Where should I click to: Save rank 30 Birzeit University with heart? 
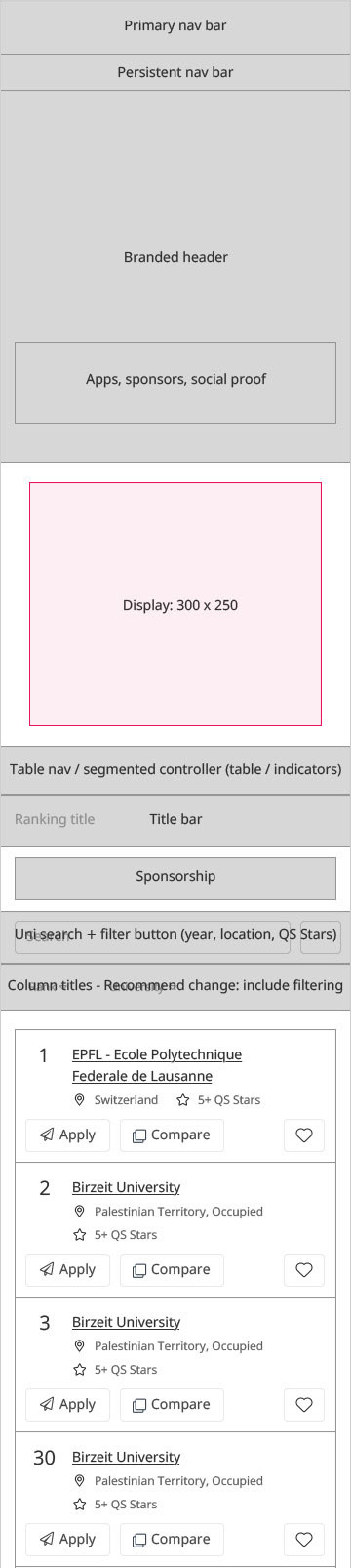(304, 1540)
